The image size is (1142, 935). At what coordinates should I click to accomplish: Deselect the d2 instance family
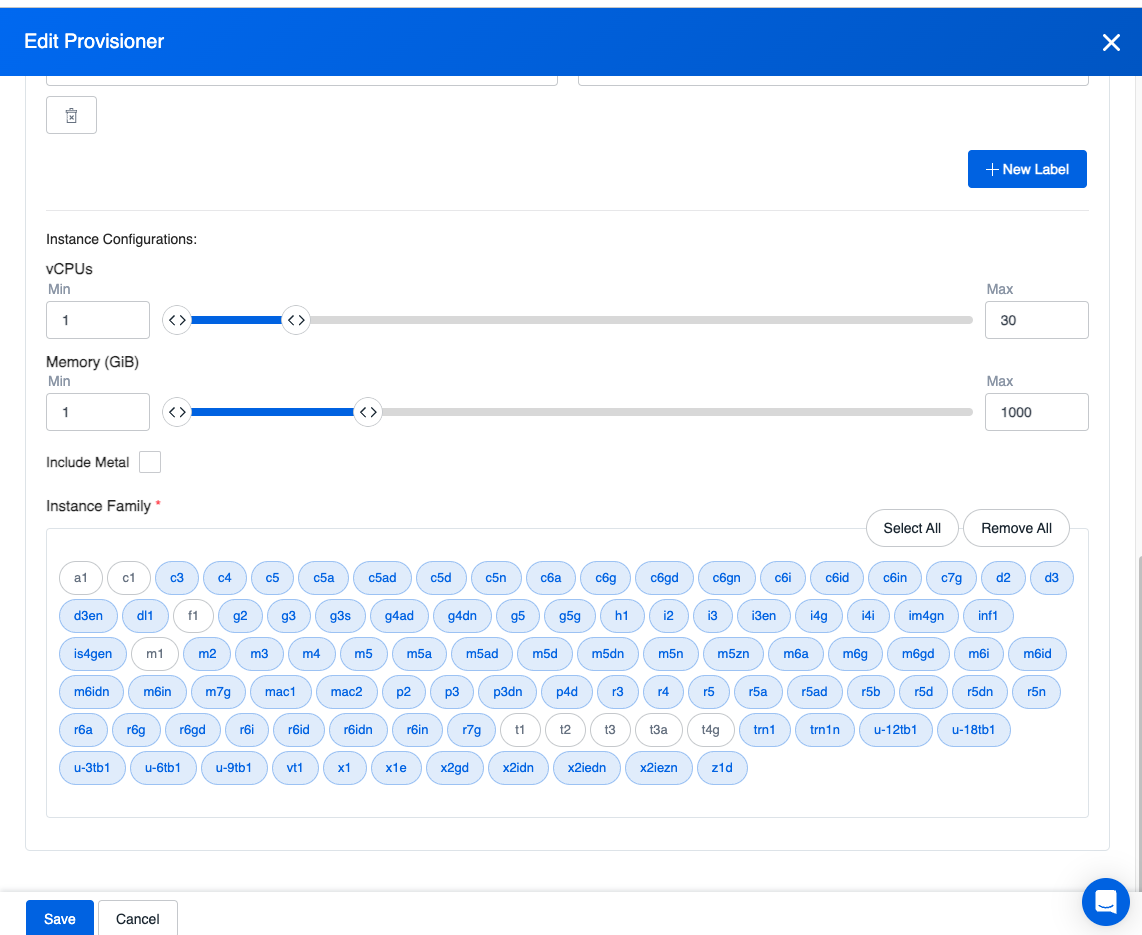click(x=1004, y=577)
